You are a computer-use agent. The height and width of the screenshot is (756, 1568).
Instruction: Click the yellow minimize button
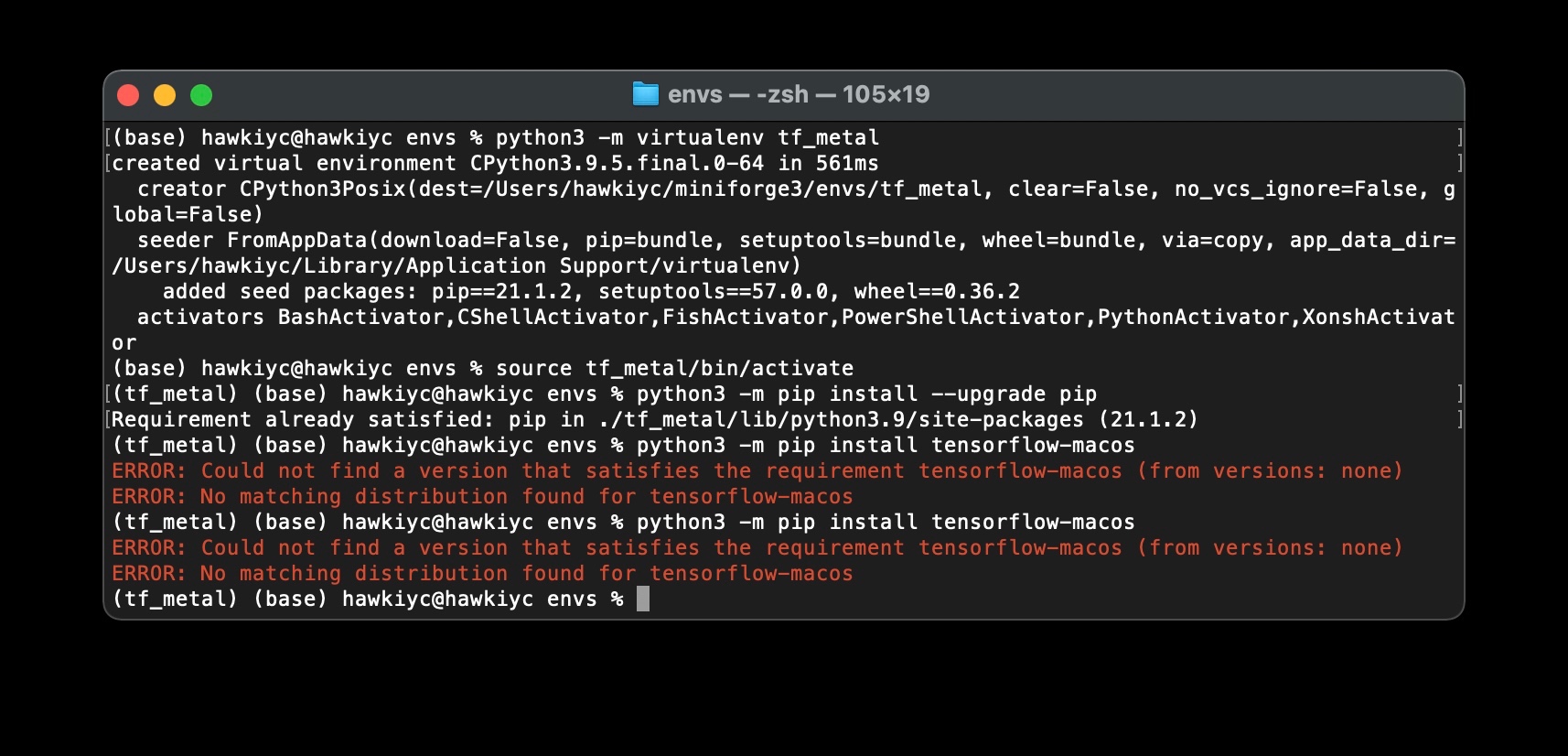[165, 94]
